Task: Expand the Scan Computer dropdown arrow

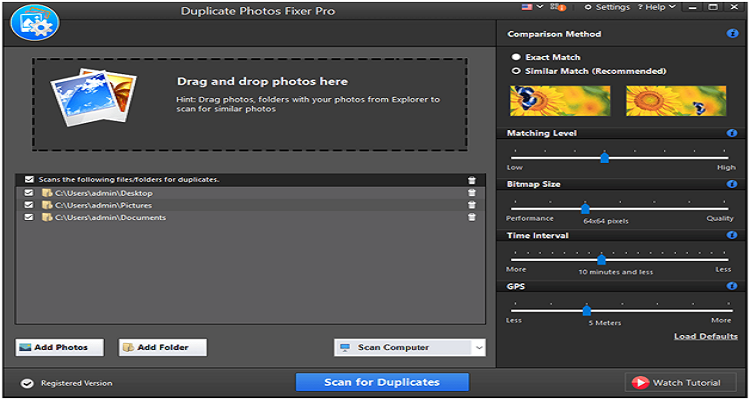Action: coord(479,348)
